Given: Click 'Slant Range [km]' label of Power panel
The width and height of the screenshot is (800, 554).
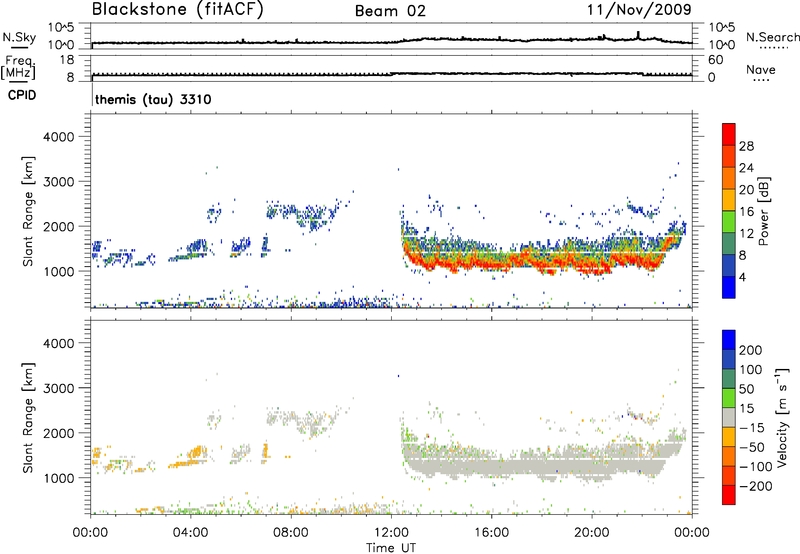Looking at the screenshot, I should click(x=28, y=211).
